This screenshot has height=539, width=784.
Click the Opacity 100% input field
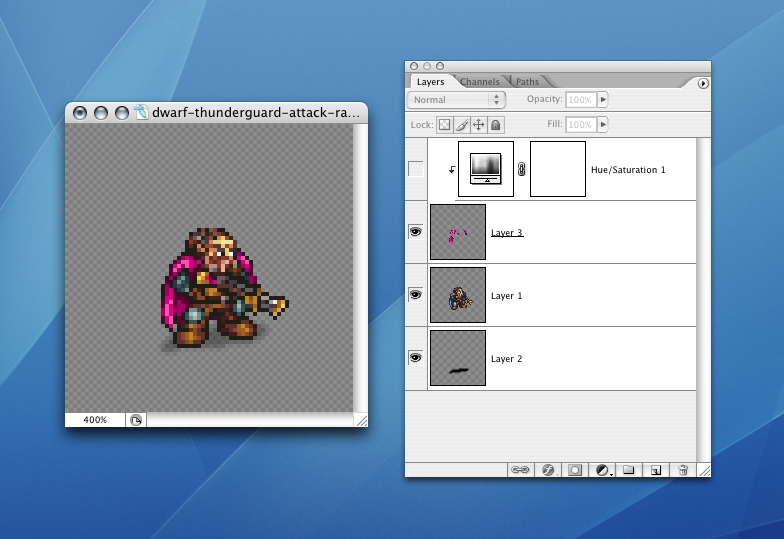pos(580,100)
